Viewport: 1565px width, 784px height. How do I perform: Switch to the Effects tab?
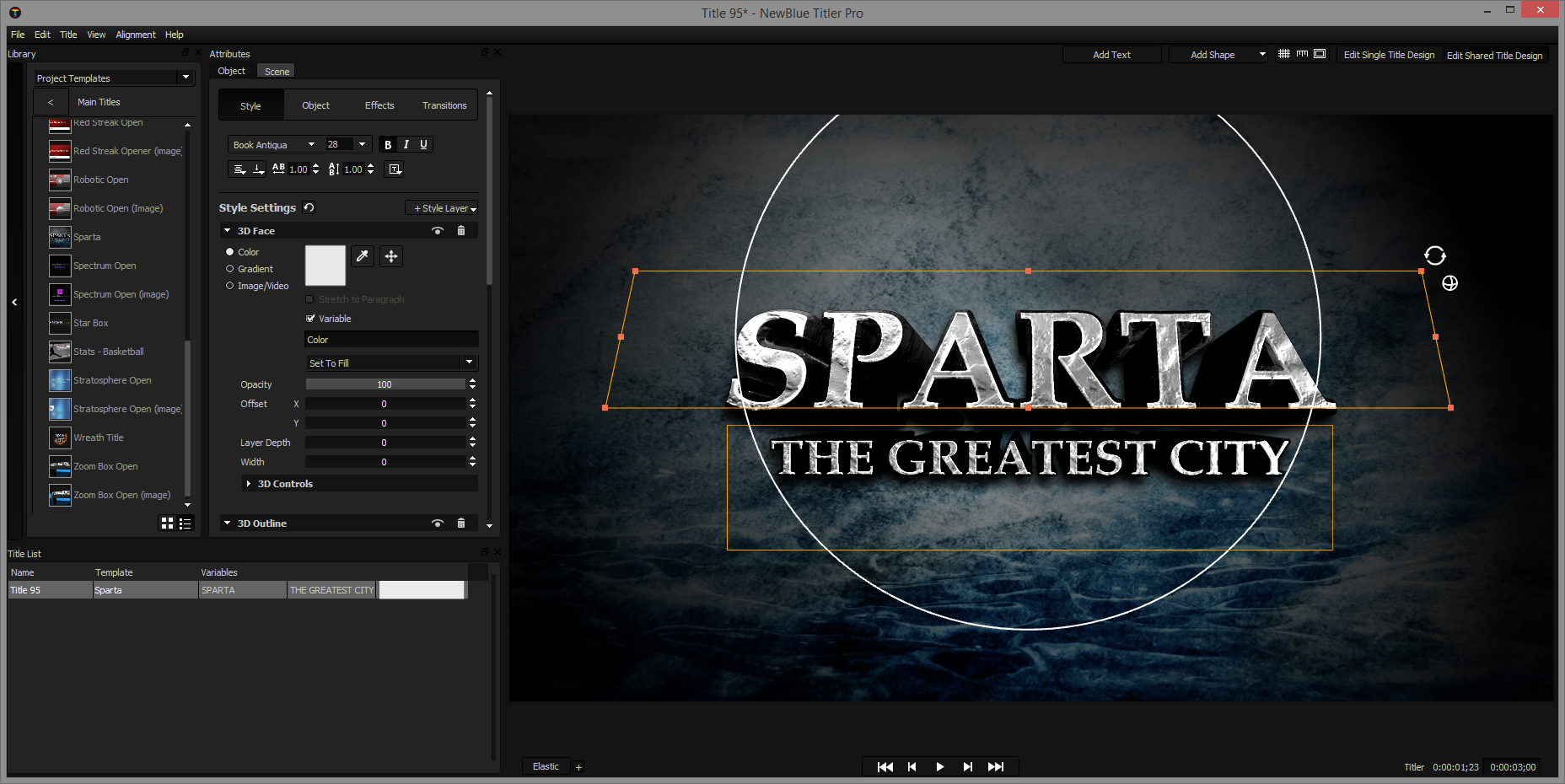[379, 105]
